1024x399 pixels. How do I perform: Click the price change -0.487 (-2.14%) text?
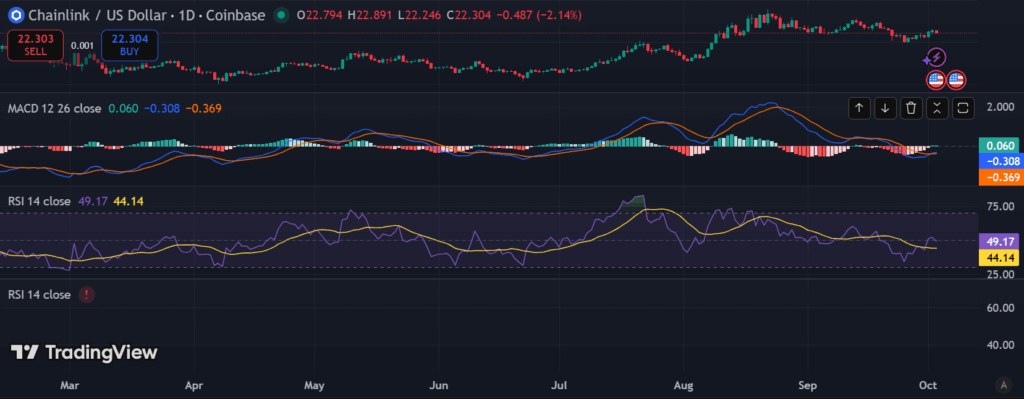[x=538, y=15]
